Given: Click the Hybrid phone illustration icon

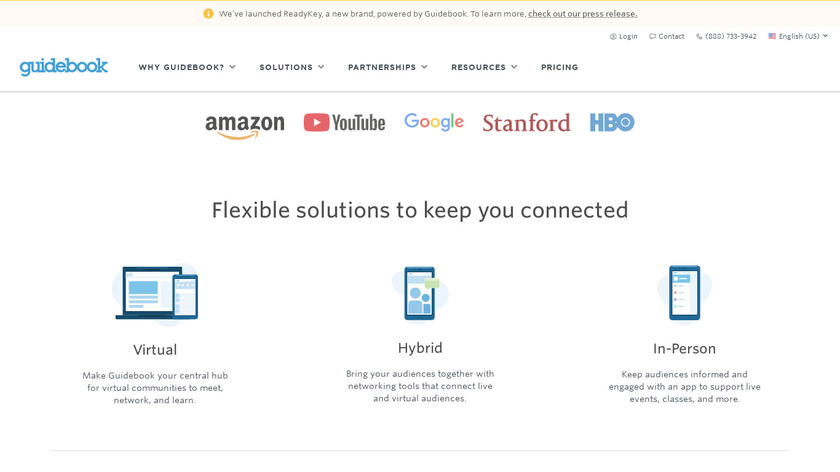Looking at the screenshot, I should pyautogui.click(x=420, y=293).
